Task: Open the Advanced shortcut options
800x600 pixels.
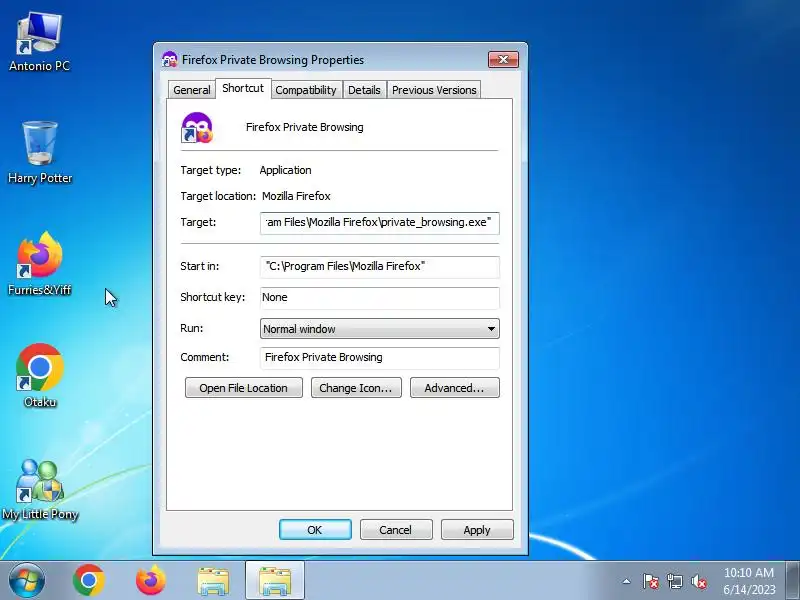Action: click(455, 388)
